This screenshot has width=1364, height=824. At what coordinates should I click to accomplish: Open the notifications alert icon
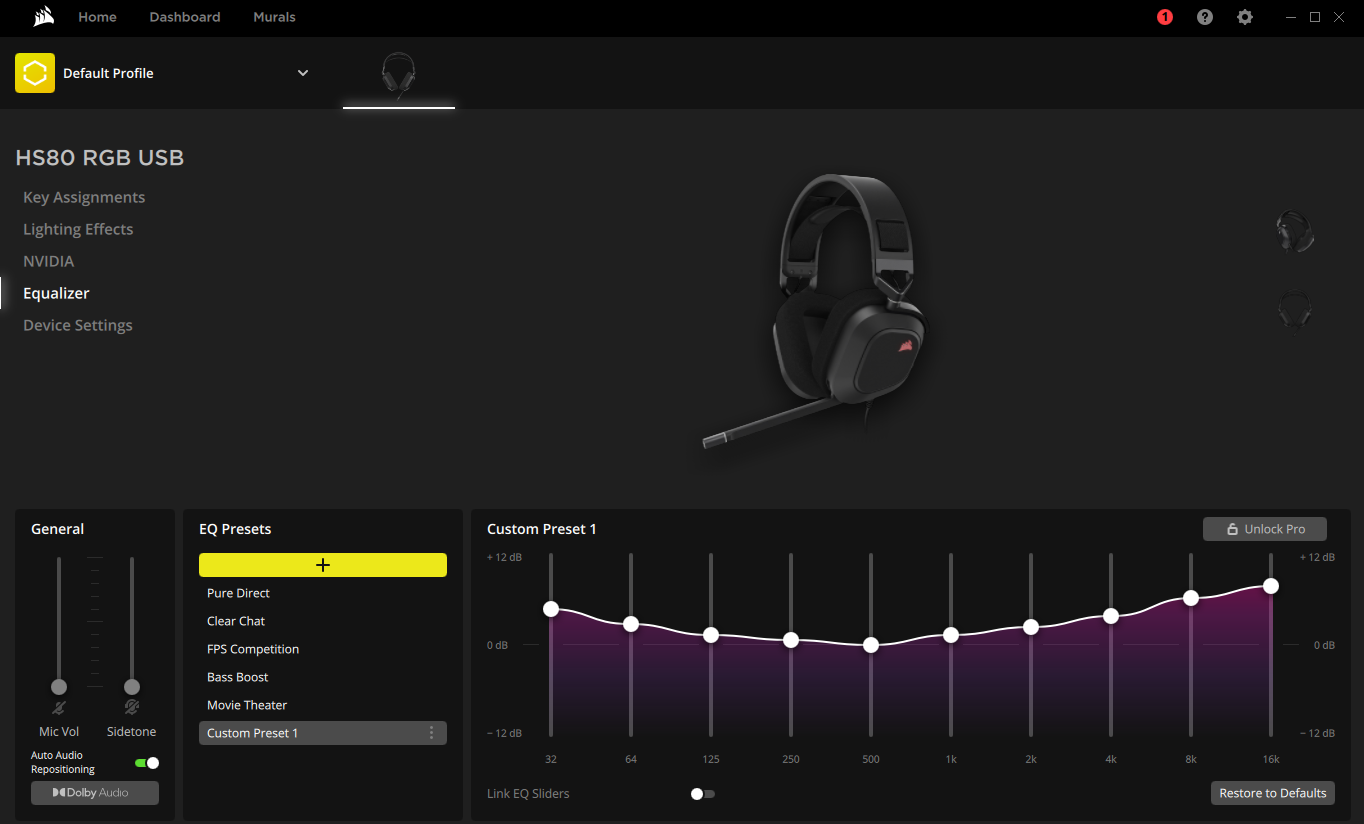pos(1165,17)
